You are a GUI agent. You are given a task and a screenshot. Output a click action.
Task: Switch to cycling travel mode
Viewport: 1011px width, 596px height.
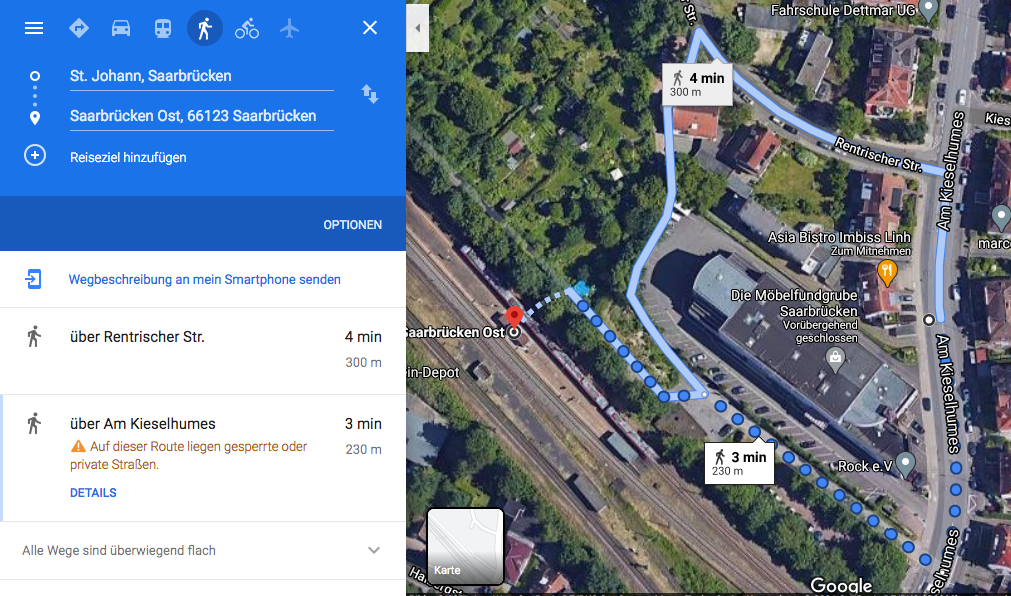click(x=247, y=28)
